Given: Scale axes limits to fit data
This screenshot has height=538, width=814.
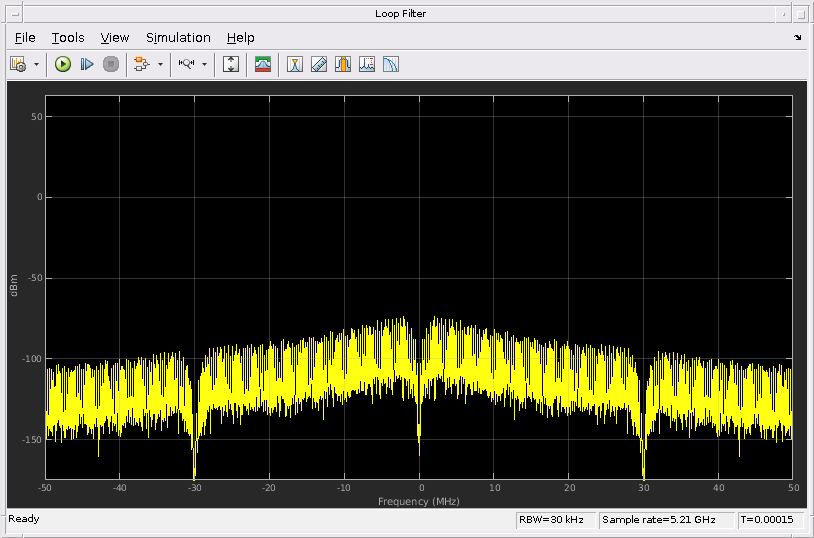Looking at the screenshot, I should [x=231, y=64].
